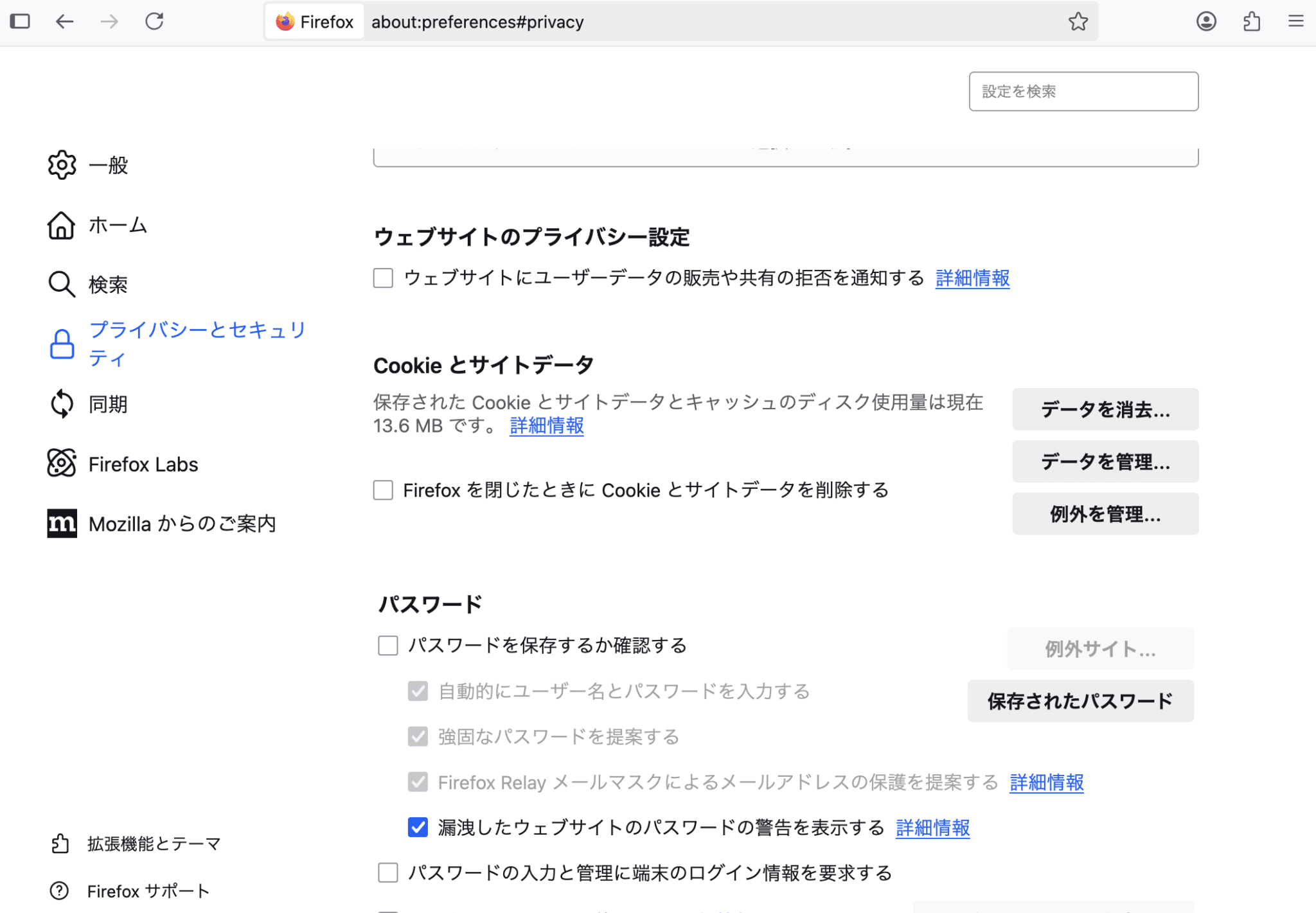Open the 同期 sync settings icon
Image resolution: width=1316 pixels, height=913 pixels.
click(62, 403)
